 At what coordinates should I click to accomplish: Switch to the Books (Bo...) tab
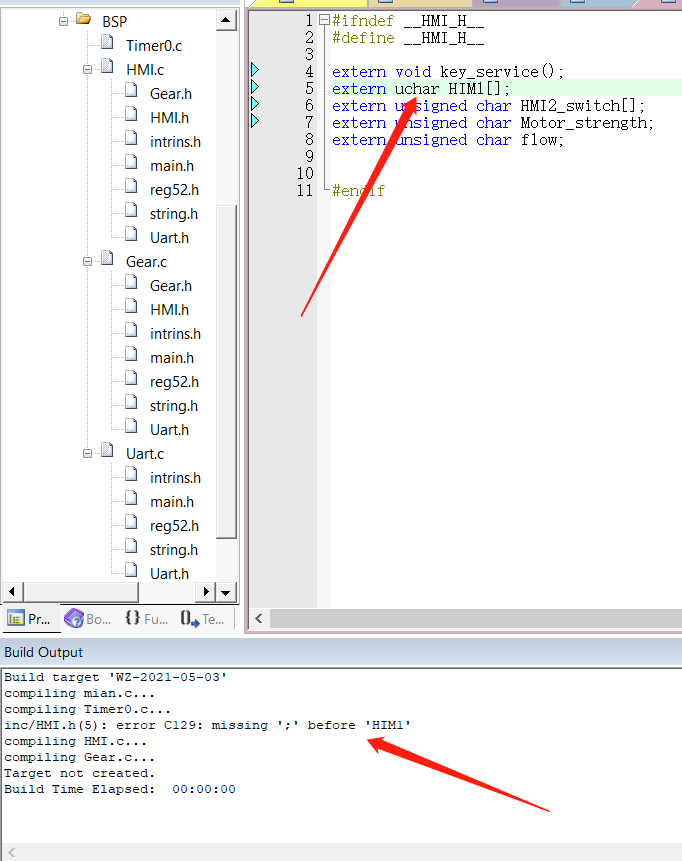click(x=88, y=619)
